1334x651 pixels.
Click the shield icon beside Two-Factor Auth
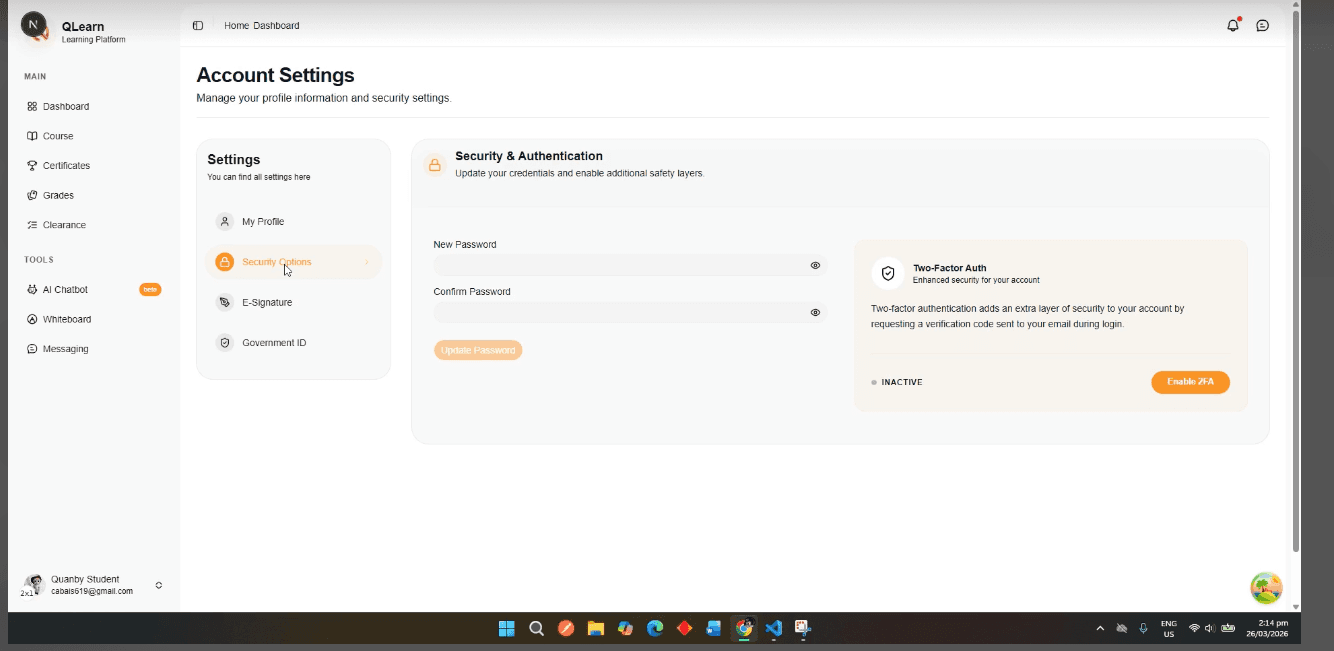click(888, 273)
